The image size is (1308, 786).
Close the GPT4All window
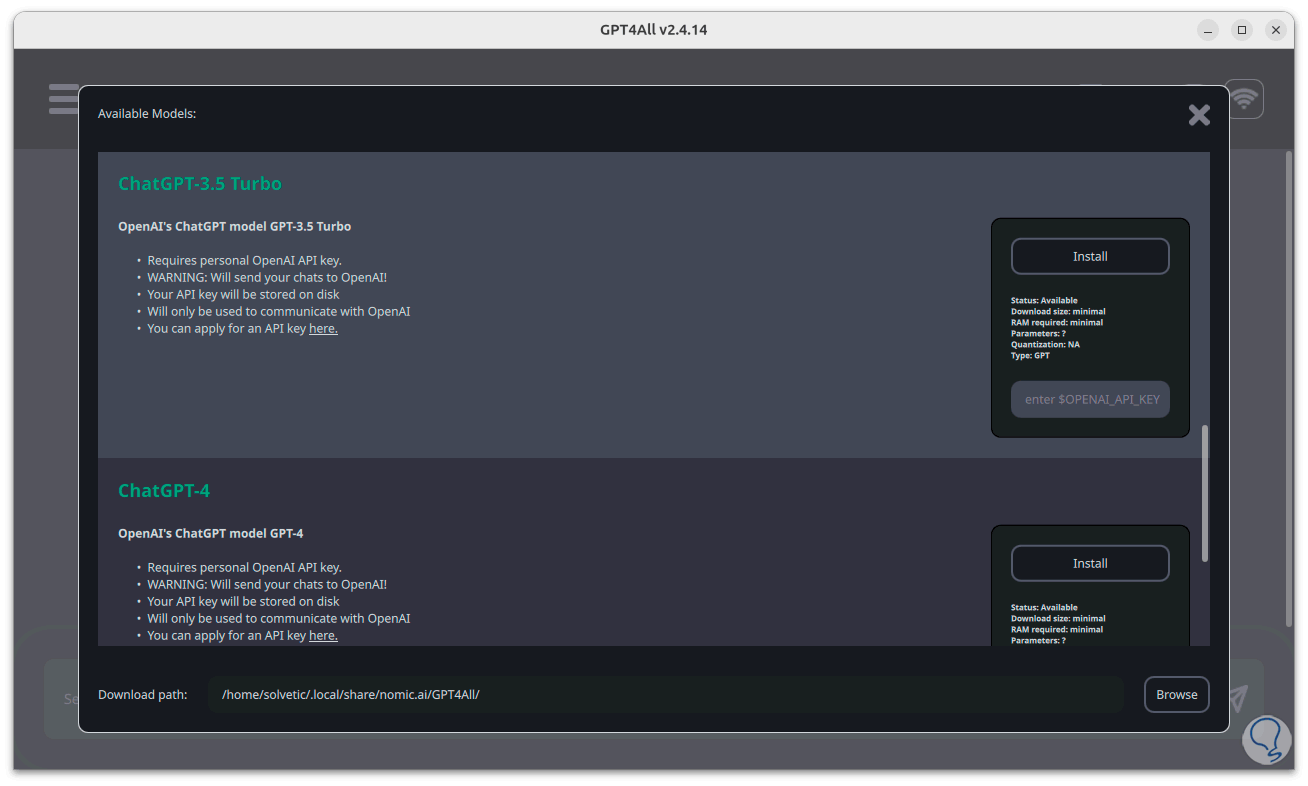pyautogui.click(x=1276, y=30)
